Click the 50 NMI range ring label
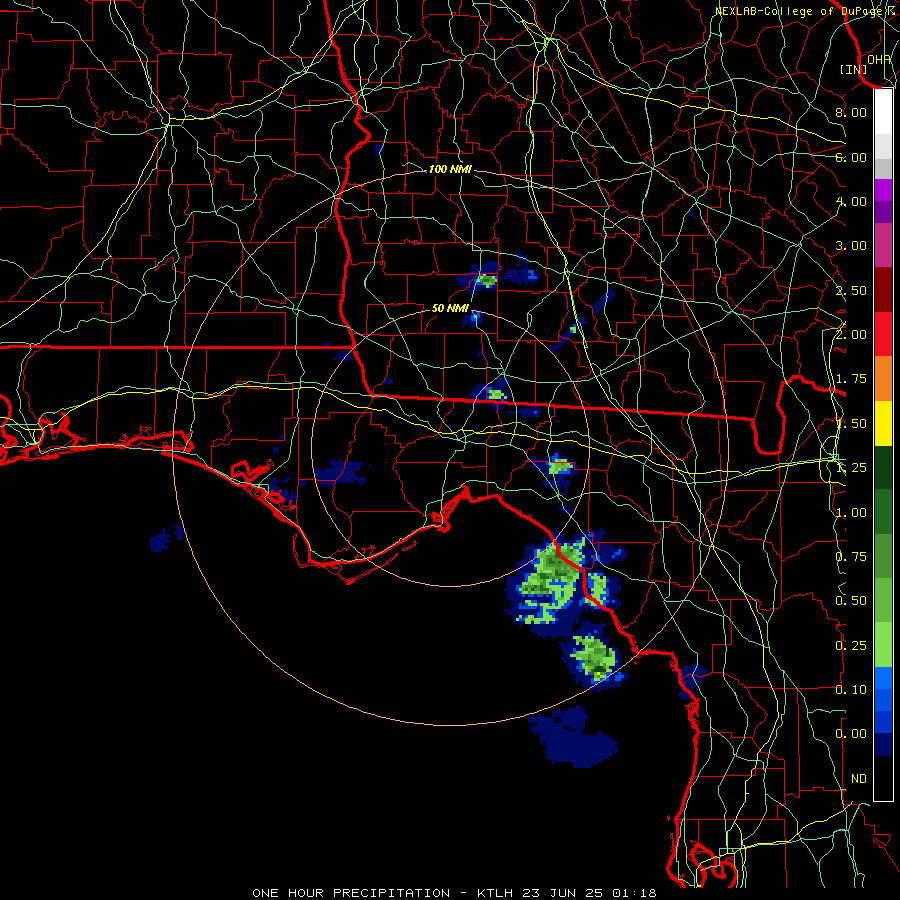 pos(450,308)
